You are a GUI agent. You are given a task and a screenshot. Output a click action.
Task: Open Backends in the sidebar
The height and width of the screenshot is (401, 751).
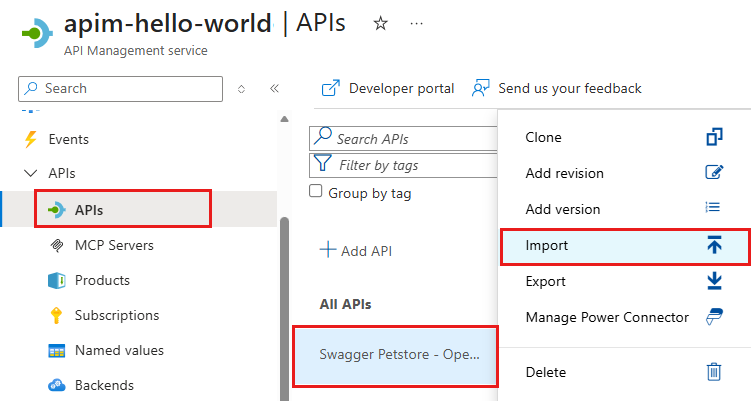104,385
